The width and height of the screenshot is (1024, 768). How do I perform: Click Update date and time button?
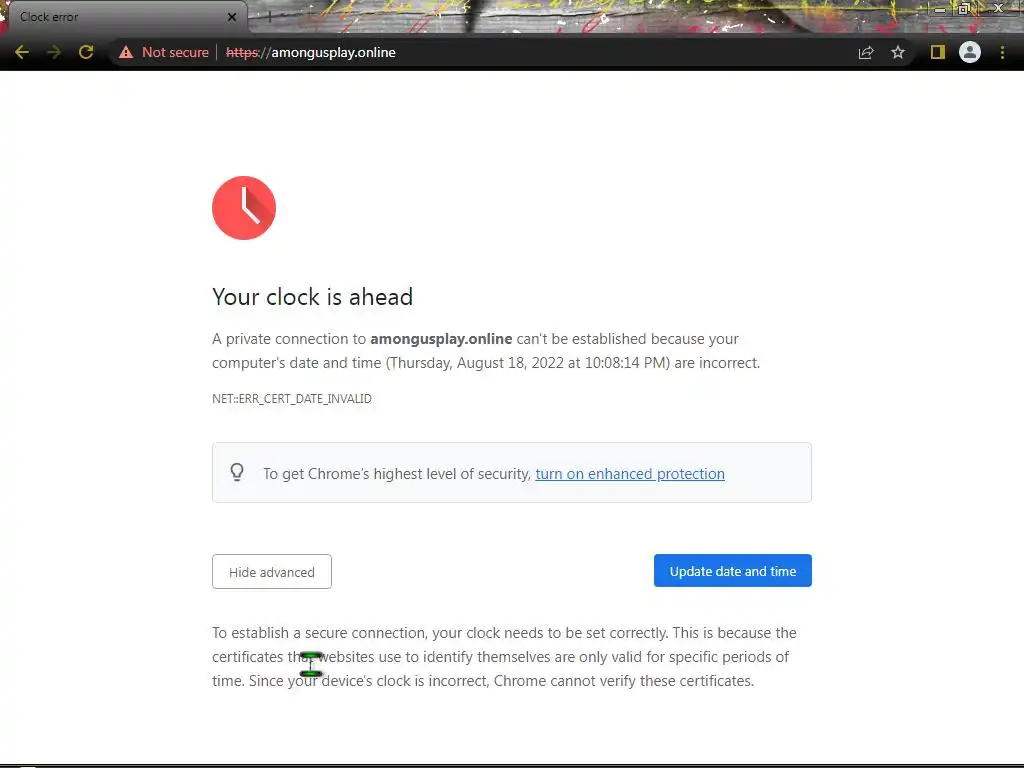[733, 571]
